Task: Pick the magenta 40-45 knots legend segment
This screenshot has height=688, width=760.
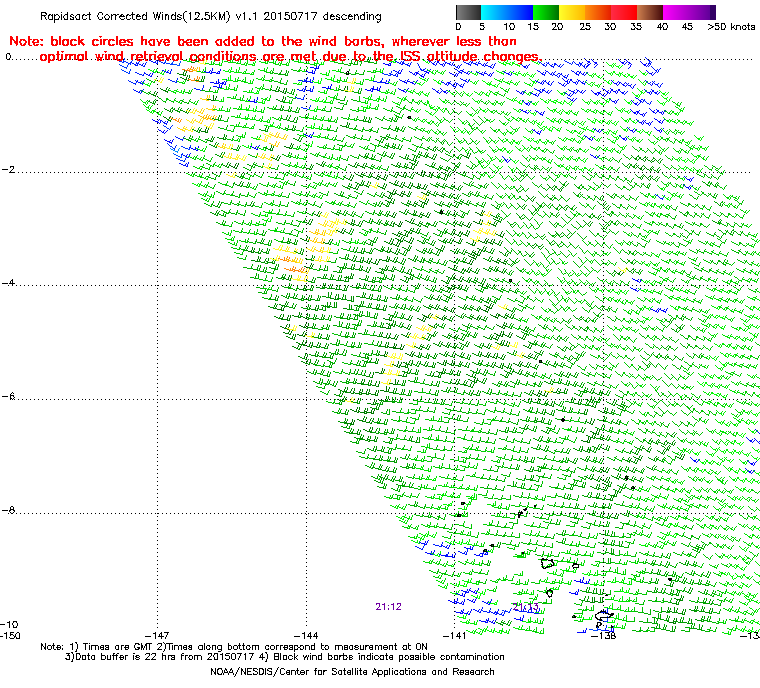Action: (x=676, y=12)
